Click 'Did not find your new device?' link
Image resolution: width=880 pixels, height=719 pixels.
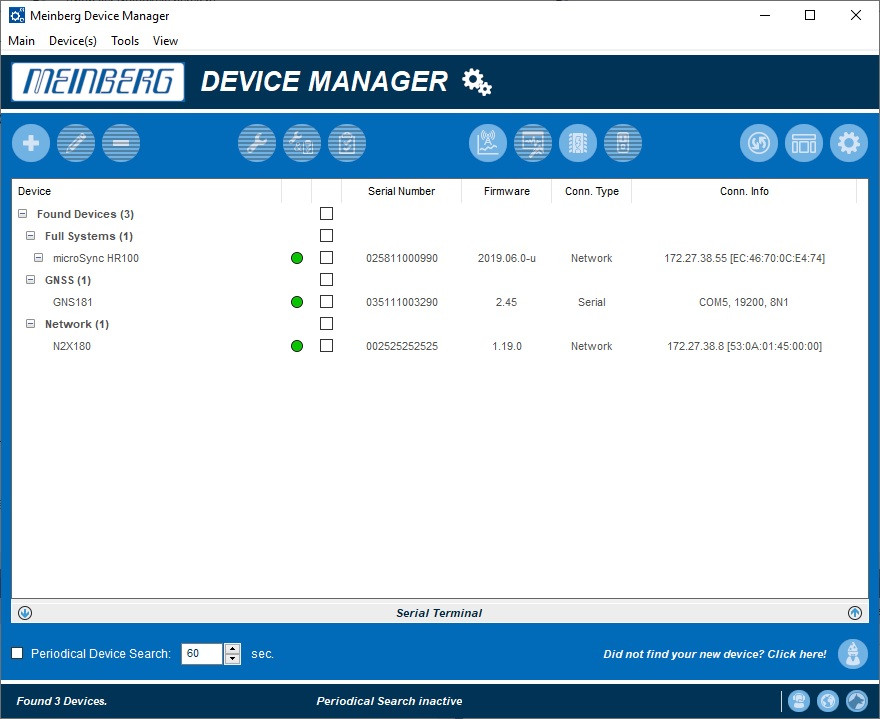point(714,654)
